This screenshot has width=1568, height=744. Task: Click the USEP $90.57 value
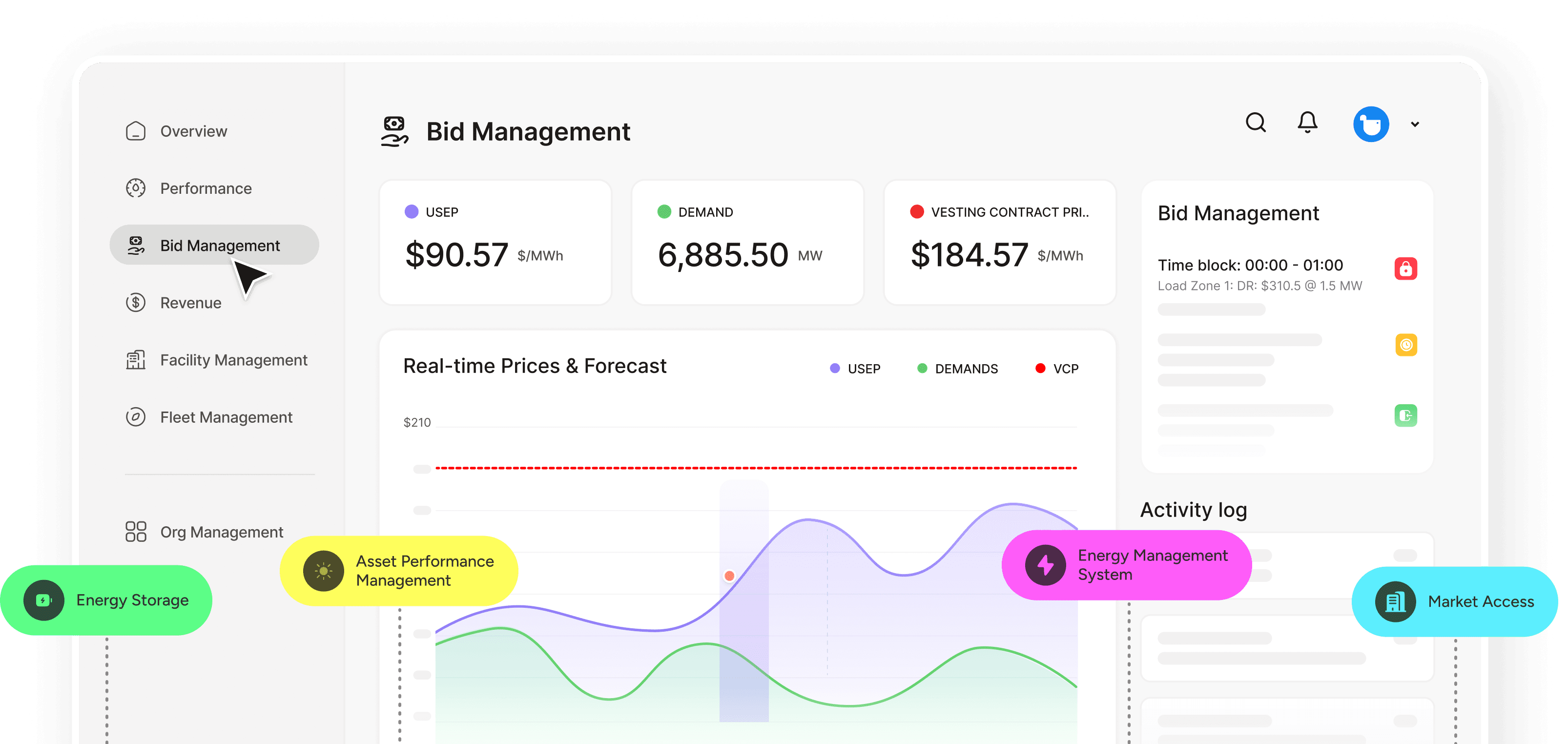point(456,254)
